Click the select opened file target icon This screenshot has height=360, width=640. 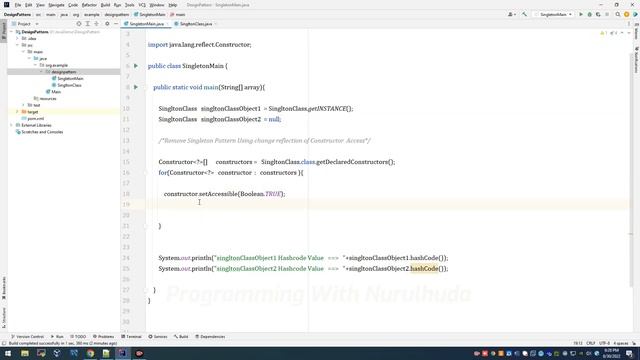(x=79, y=24)
